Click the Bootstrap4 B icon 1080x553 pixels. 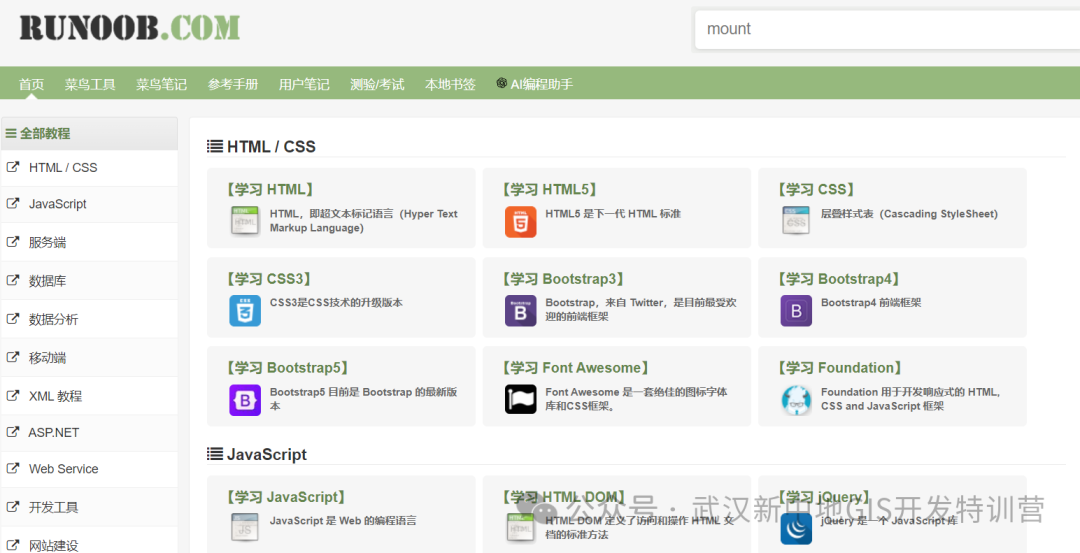click(796, 311)
